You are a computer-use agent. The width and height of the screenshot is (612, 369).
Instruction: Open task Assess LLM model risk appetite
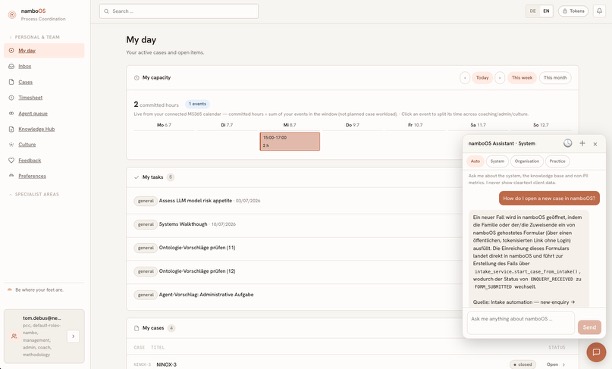coord(195,201)
